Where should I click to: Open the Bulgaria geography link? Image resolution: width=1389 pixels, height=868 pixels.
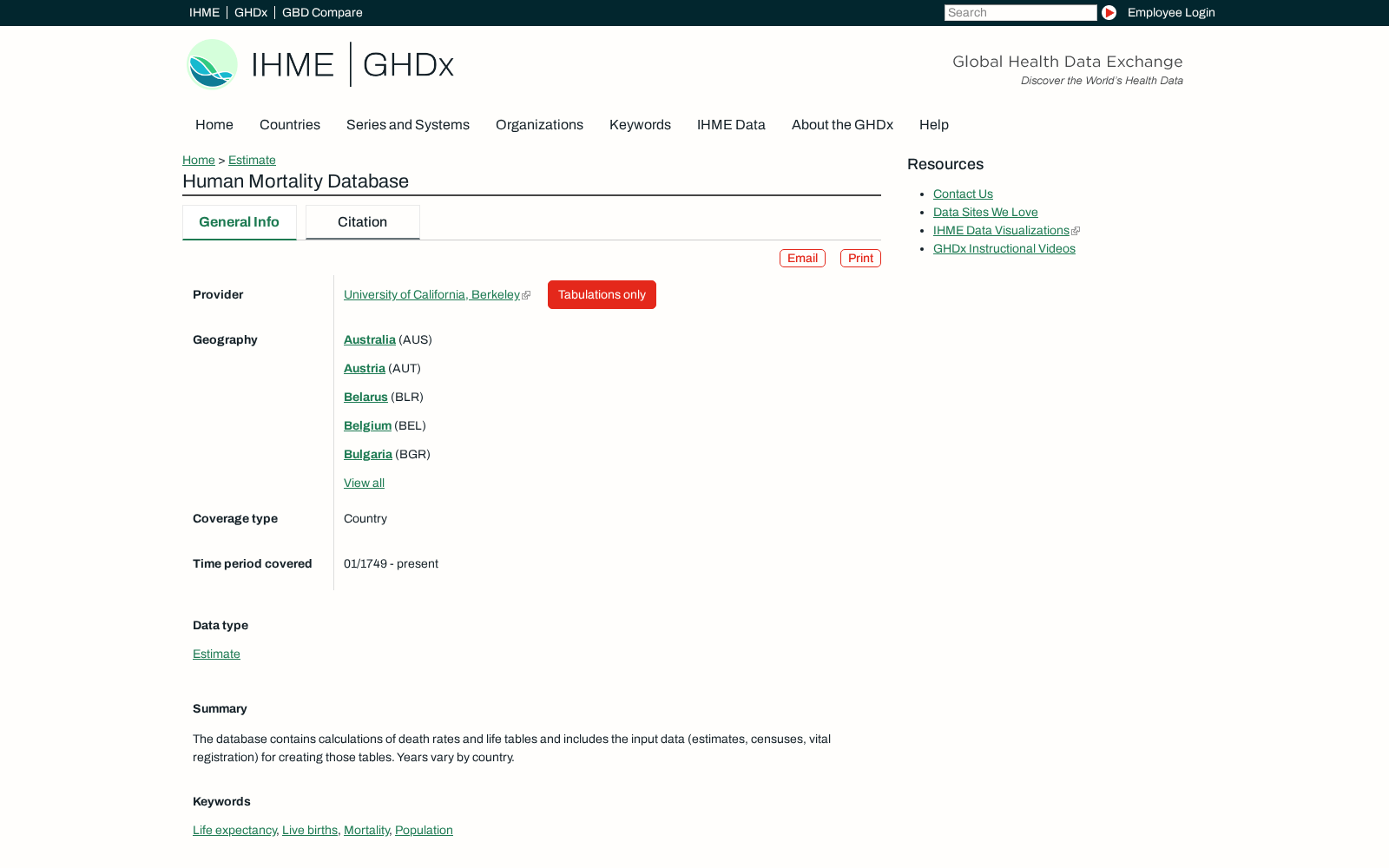click(x=368, y=455)
